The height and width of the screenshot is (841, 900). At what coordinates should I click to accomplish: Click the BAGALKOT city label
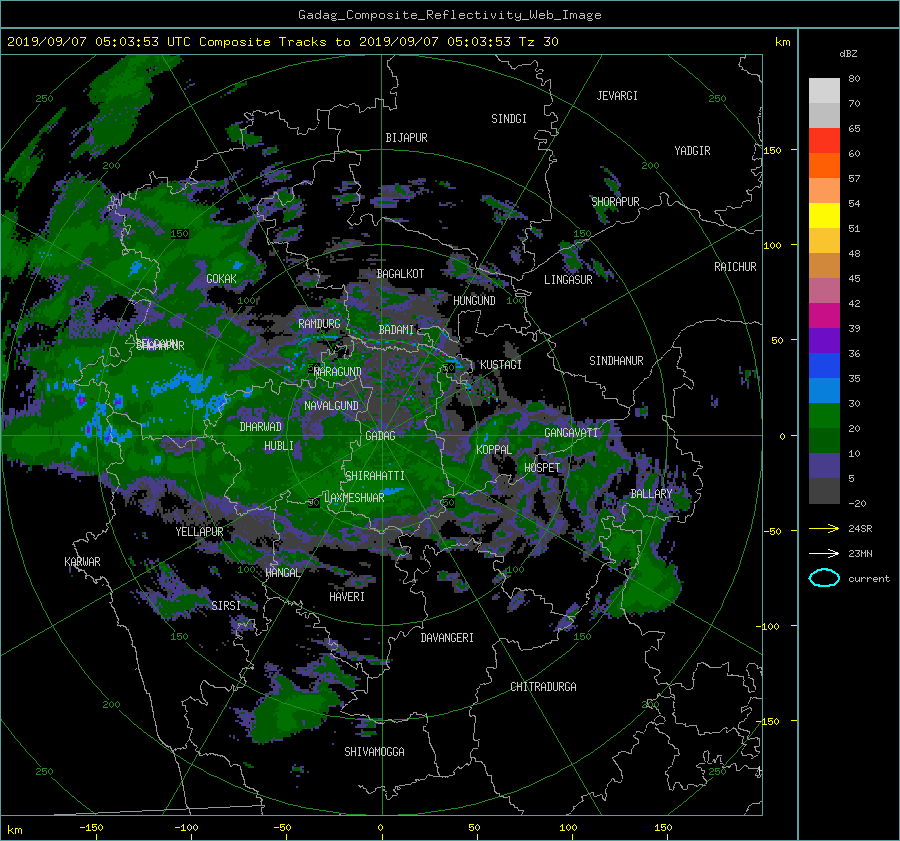(400, 274)
